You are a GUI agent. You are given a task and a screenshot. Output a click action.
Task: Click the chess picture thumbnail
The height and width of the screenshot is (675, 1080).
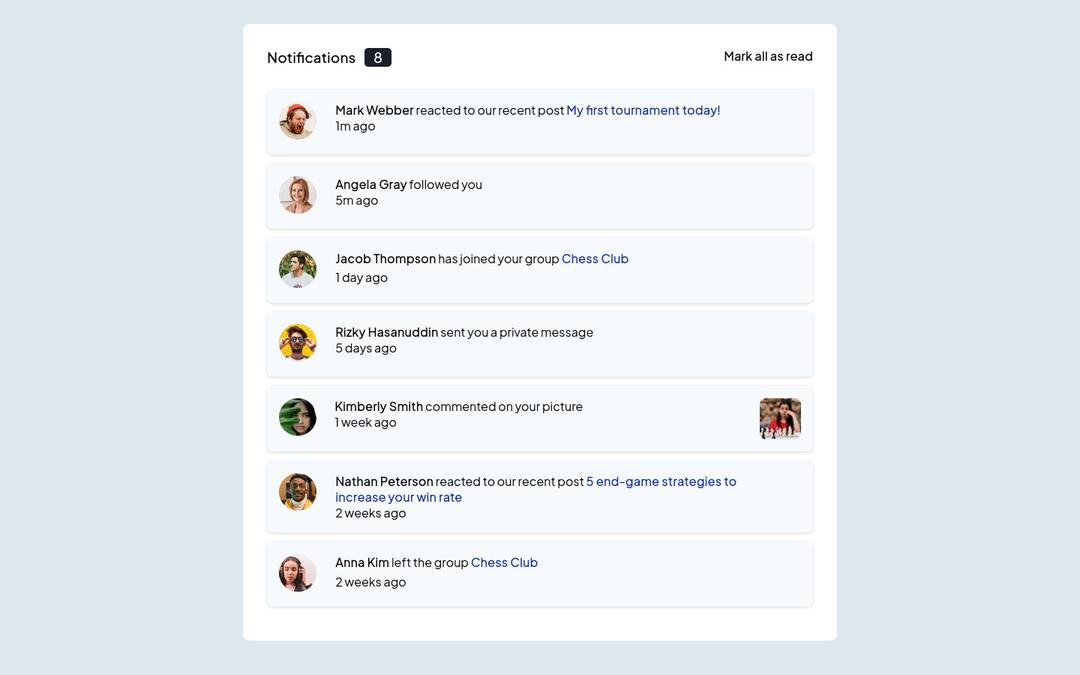tap(779, 418)
